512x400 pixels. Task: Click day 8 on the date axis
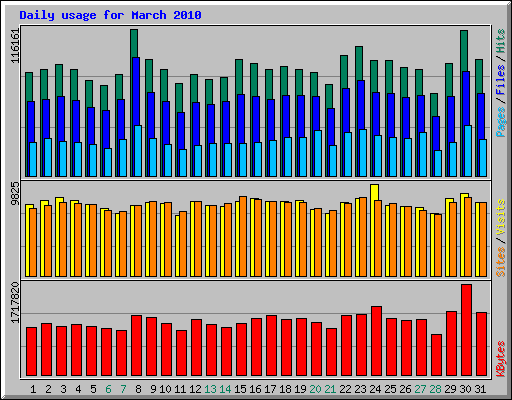point(138,389)
